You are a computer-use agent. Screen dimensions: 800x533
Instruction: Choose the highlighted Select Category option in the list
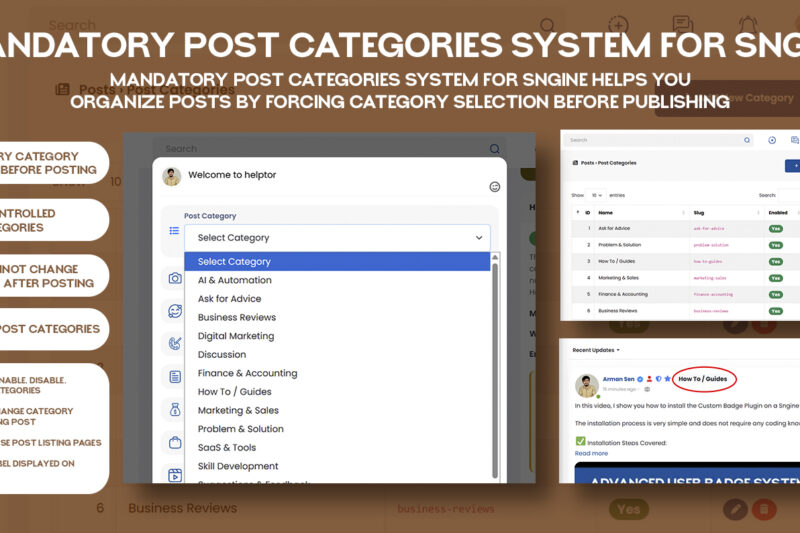click(x=337, y=262)
